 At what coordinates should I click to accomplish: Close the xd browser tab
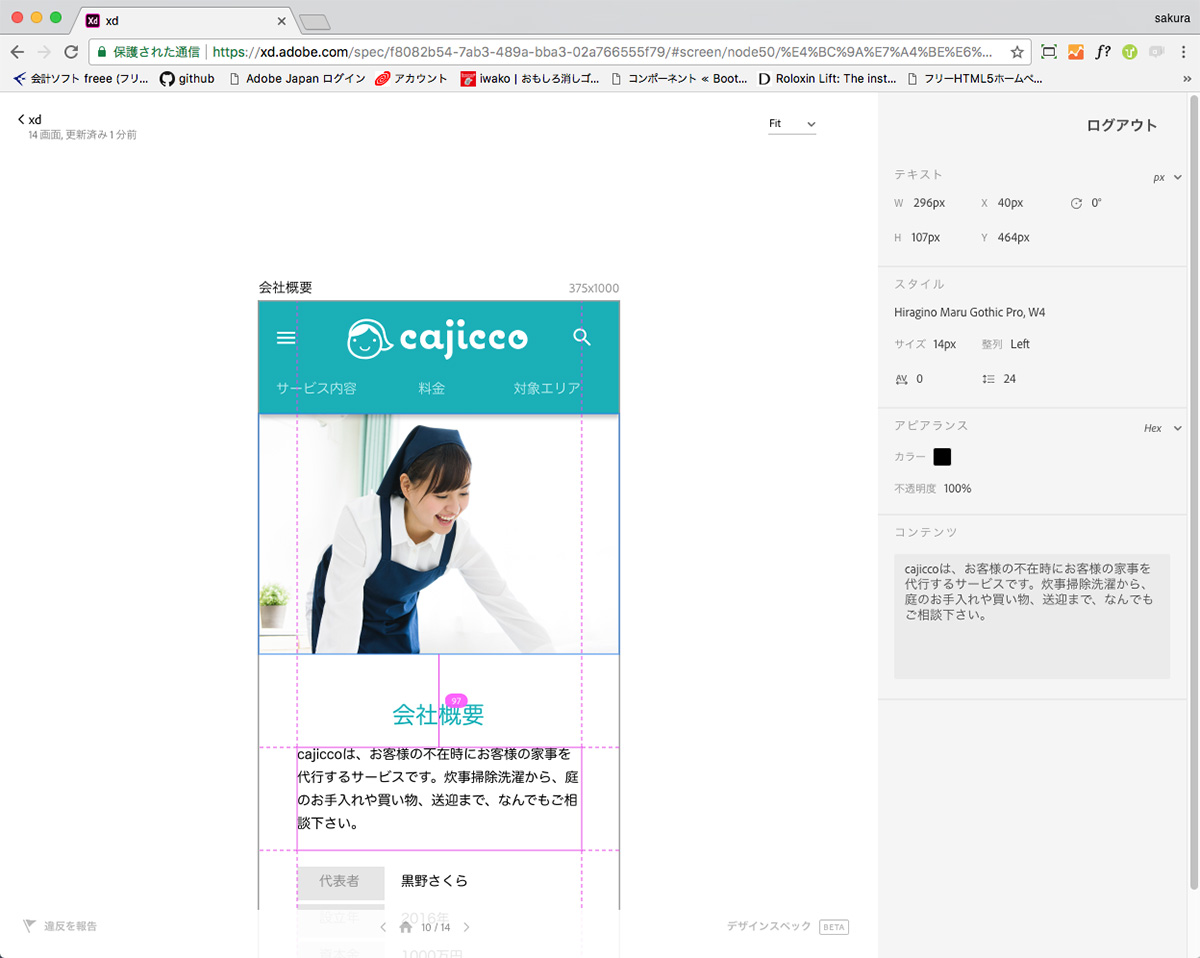(x=281, y=20)
